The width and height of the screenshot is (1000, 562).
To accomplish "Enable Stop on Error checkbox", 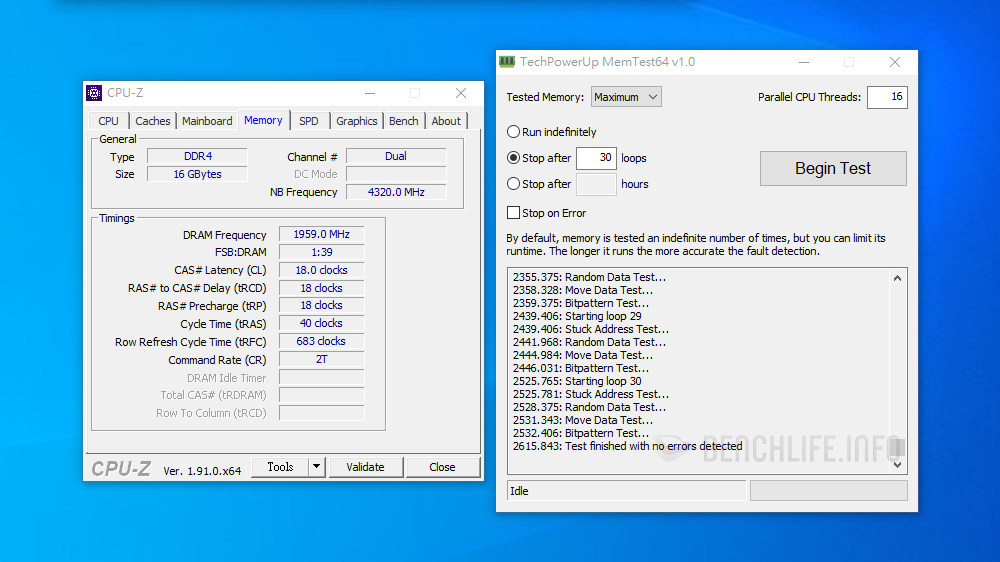I will point(514,213).
